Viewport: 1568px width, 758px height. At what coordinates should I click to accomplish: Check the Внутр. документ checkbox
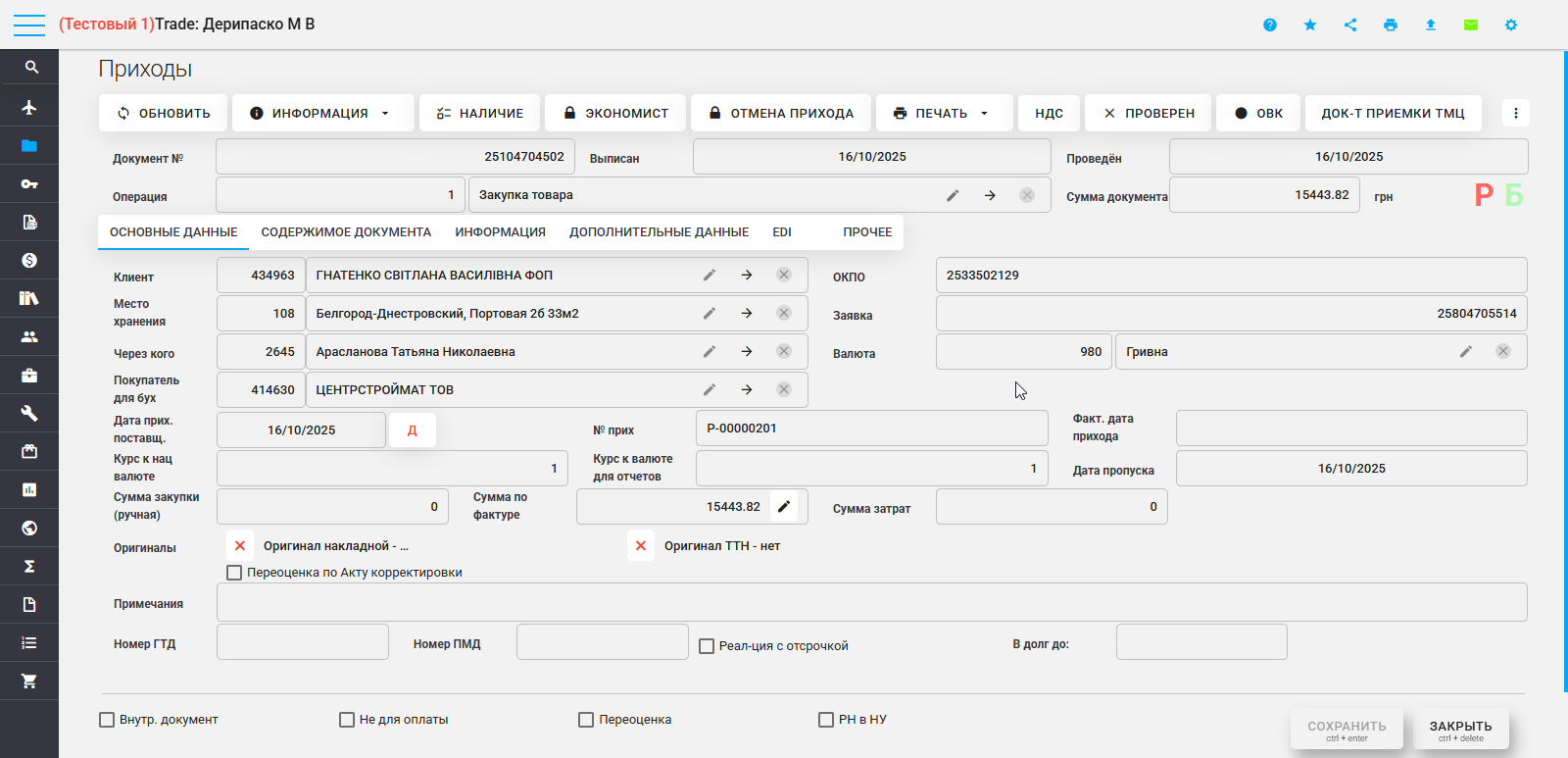pyautogui.click(x=107, y=720)
